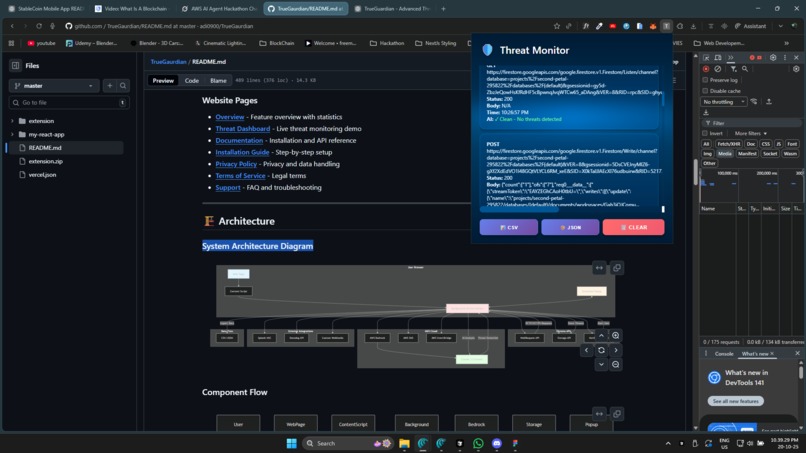
Task: Export threats with the JSON button
Action: [570, 227]
